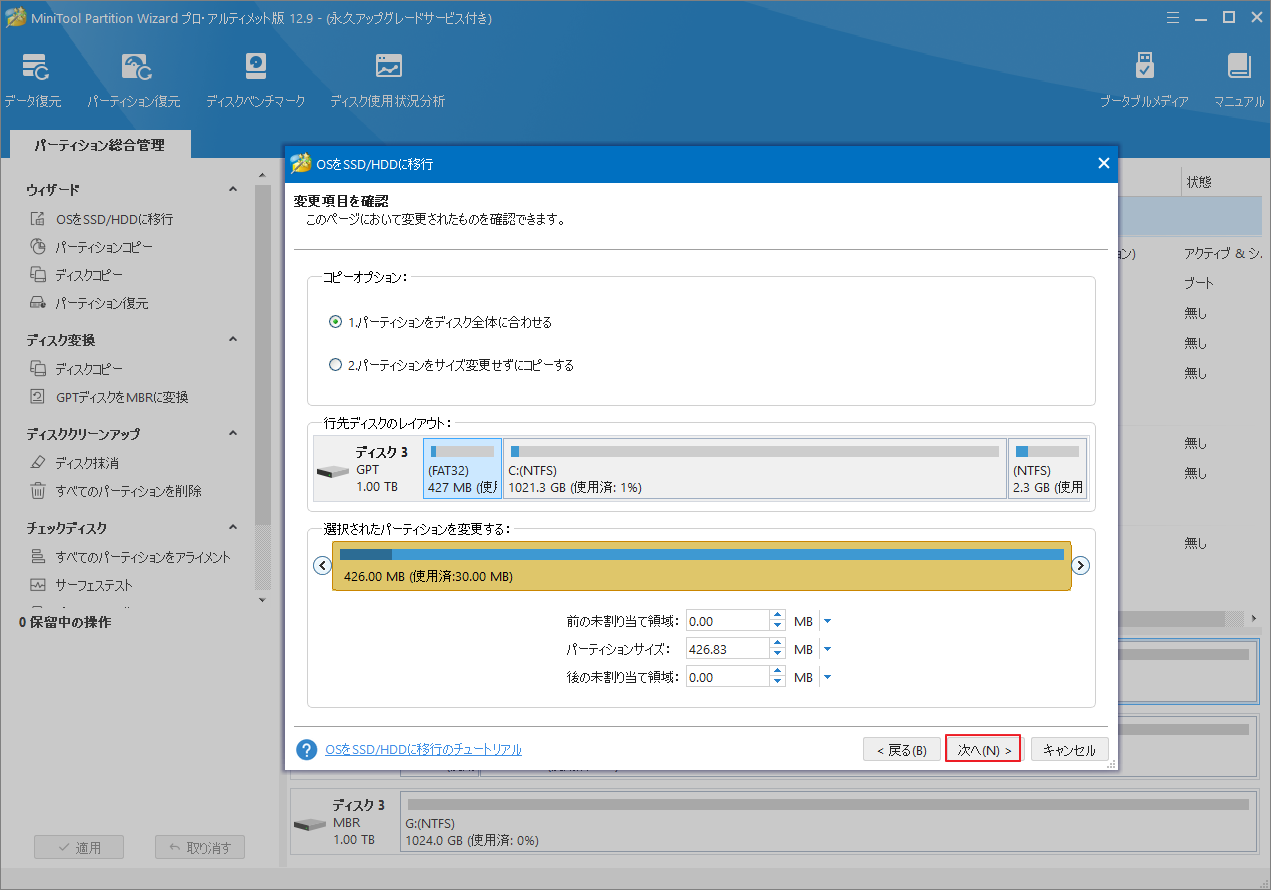Screen dimensions: 1271x890
Task: Click ディスク 3 MBR entry in main disk map
Action: (344, 822)
